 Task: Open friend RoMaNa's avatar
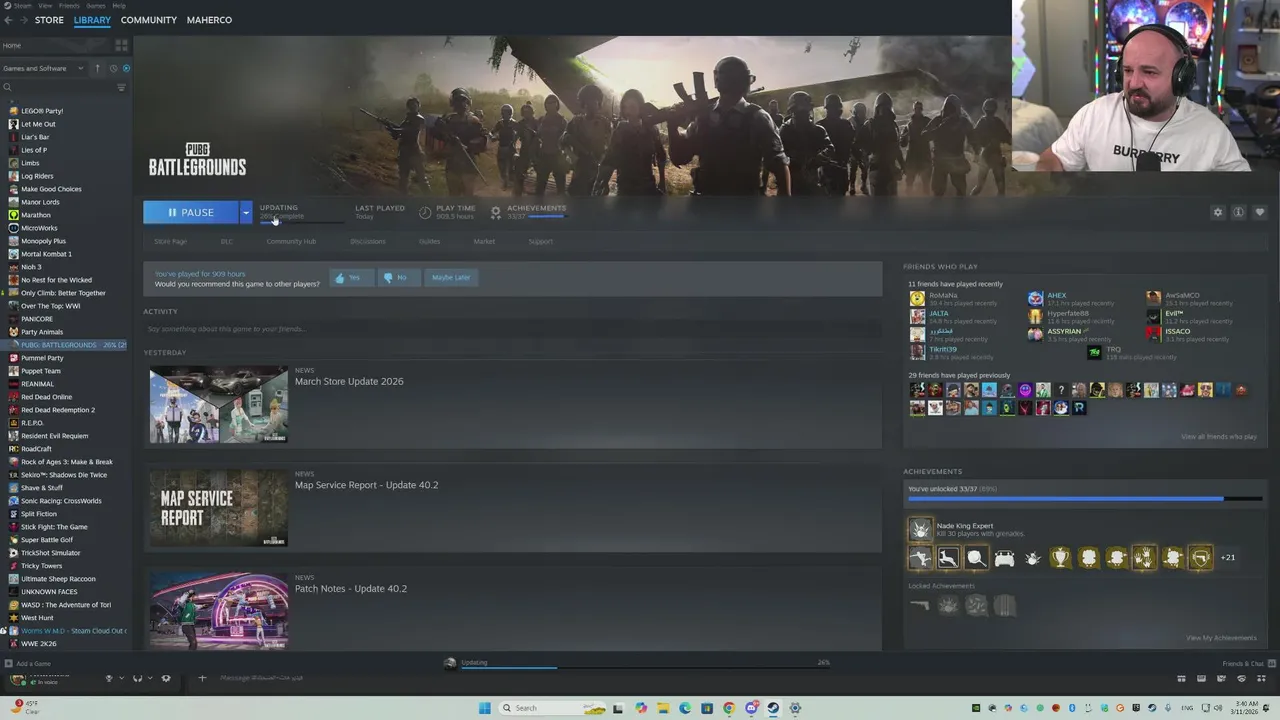917,299
